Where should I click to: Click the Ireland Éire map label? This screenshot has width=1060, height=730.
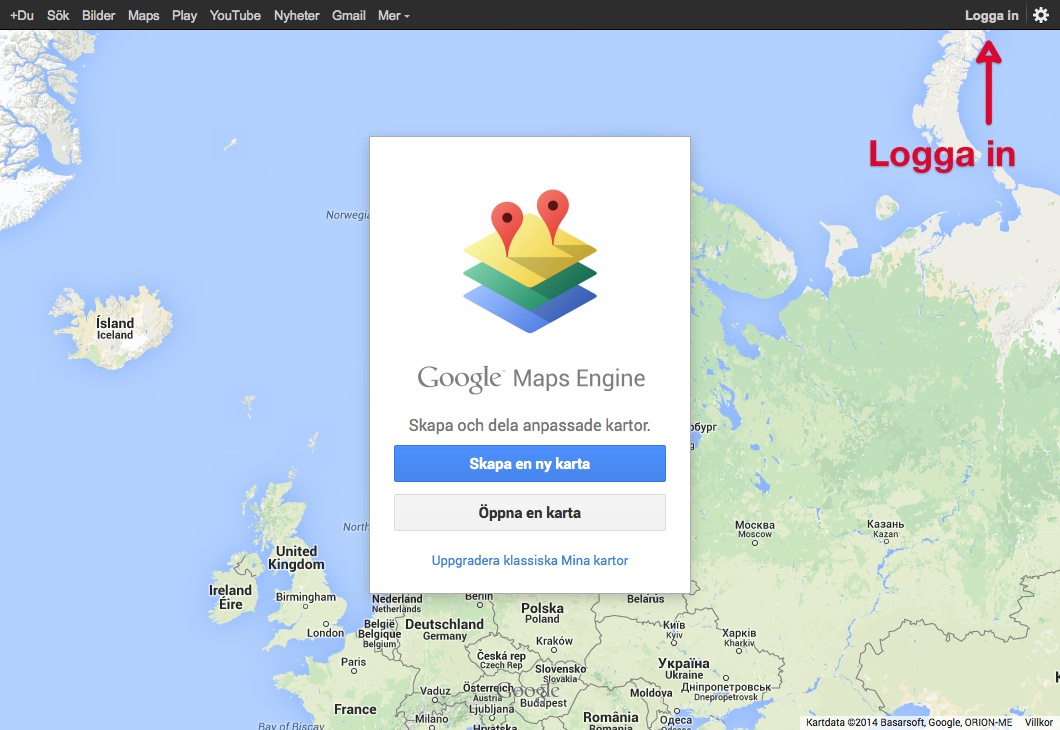click(231, 597)
